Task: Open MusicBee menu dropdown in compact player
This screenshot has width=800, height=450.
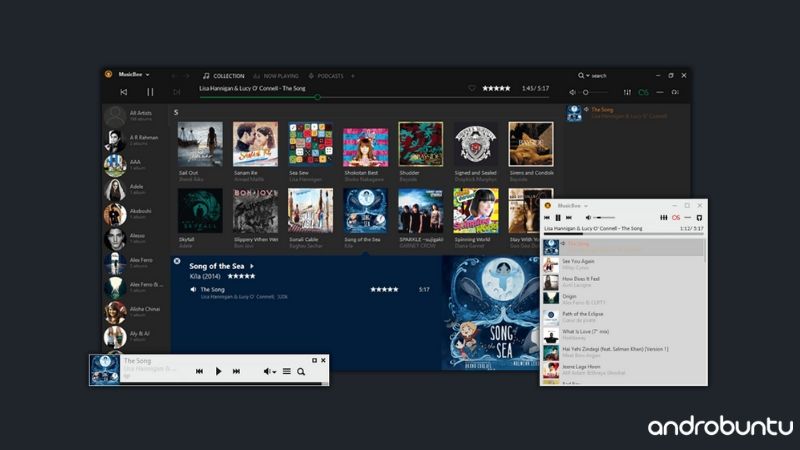Action: click(572, 206)
